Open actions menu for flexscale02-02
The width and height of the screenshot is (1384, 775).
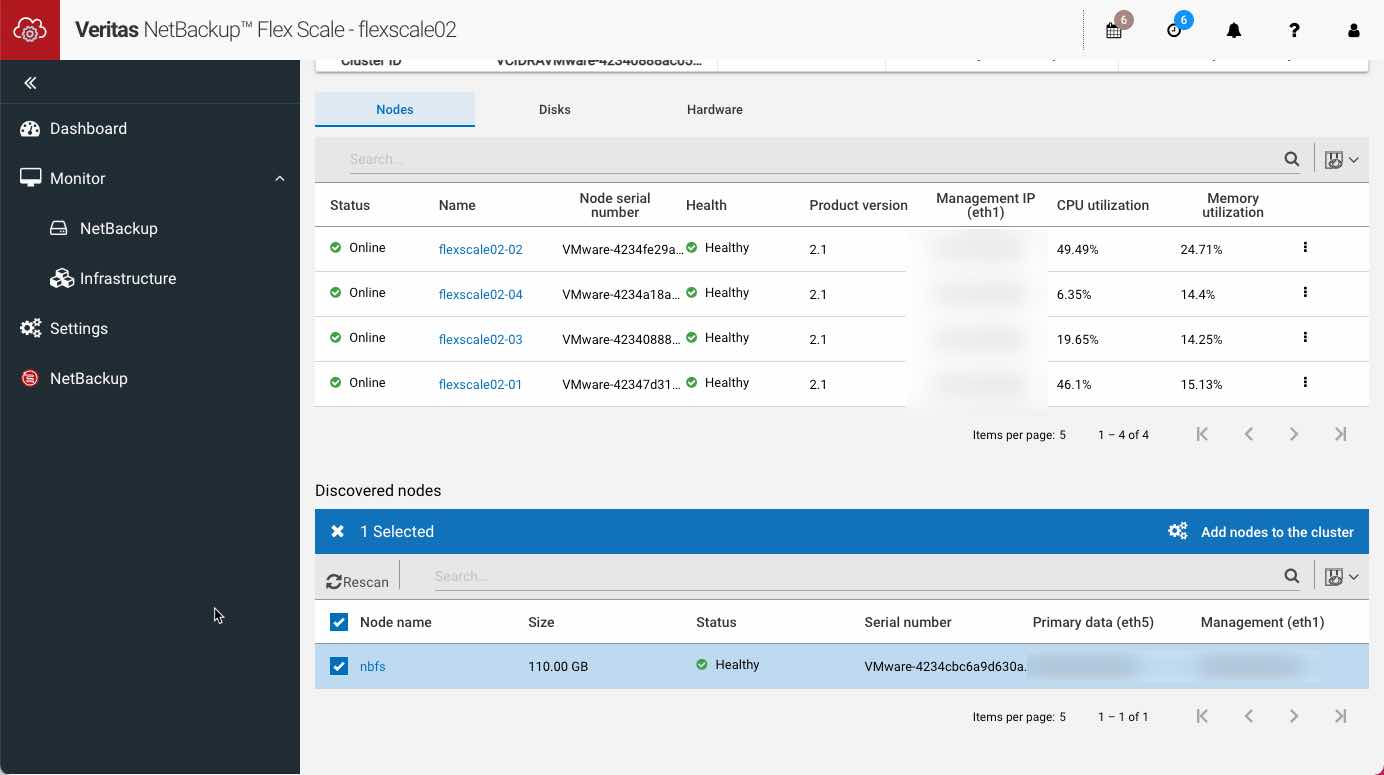[x=1305, y=247]
